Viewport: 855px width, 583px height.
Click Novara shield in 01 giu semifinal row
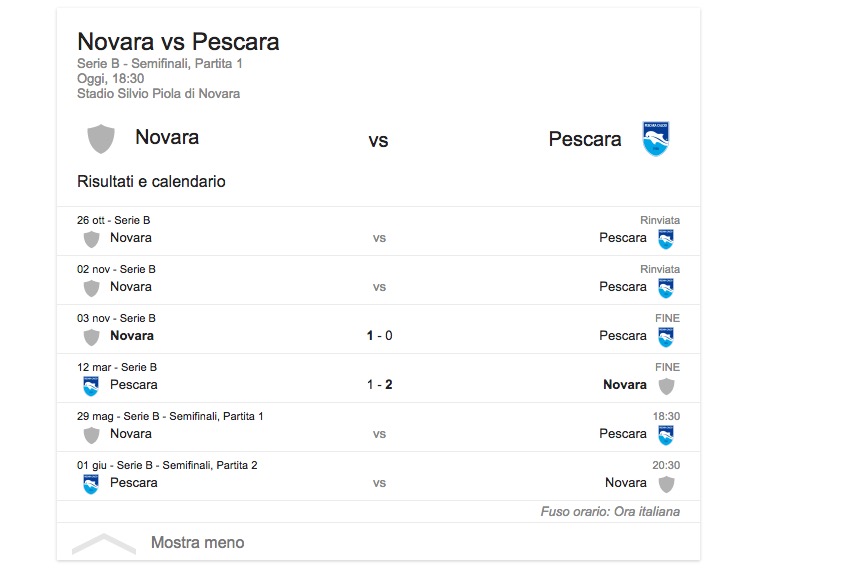tap(666, 484)
